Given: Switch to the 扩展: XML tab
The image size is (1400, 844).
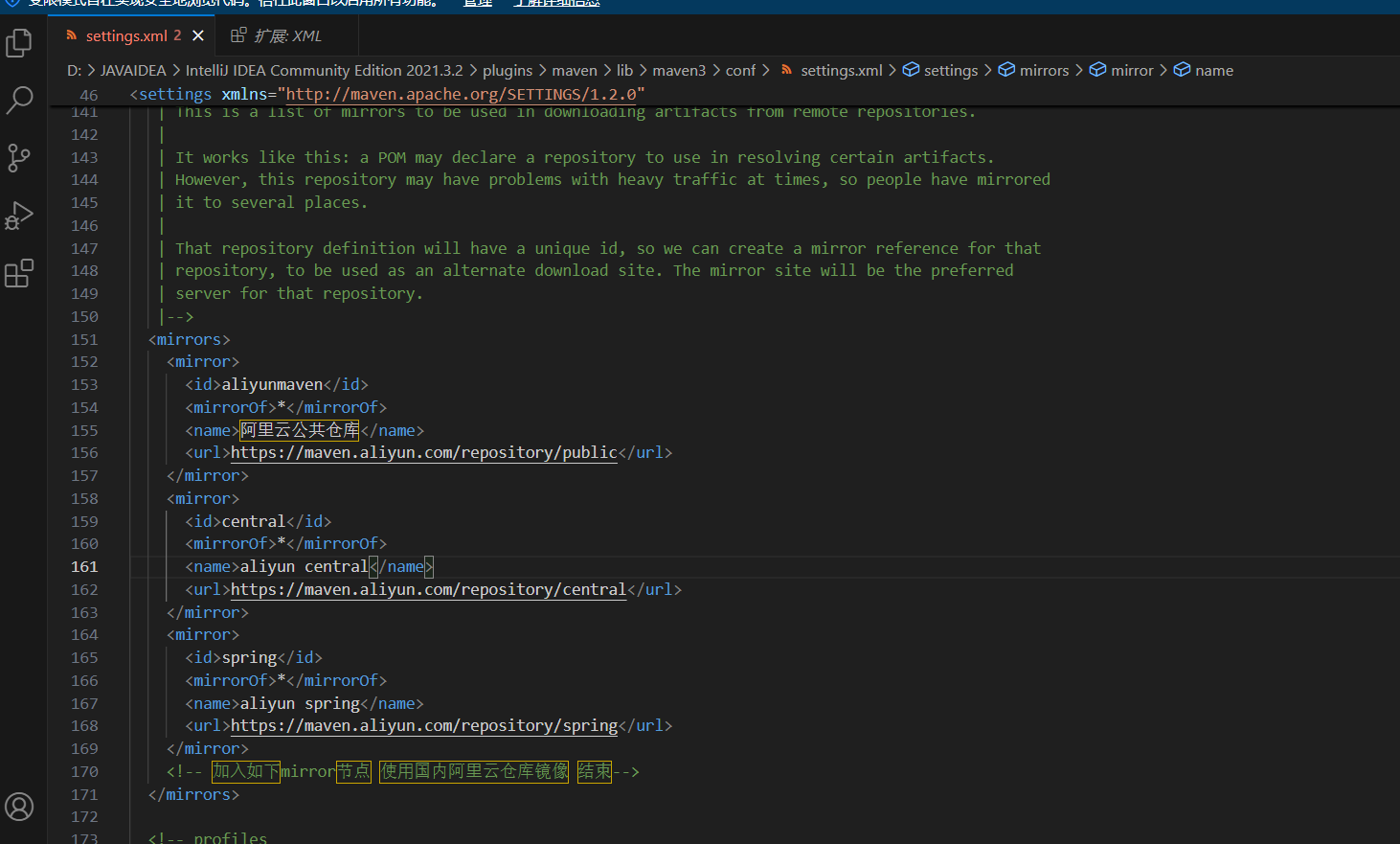Looking at the screenshot, I should tap(287, 35).
